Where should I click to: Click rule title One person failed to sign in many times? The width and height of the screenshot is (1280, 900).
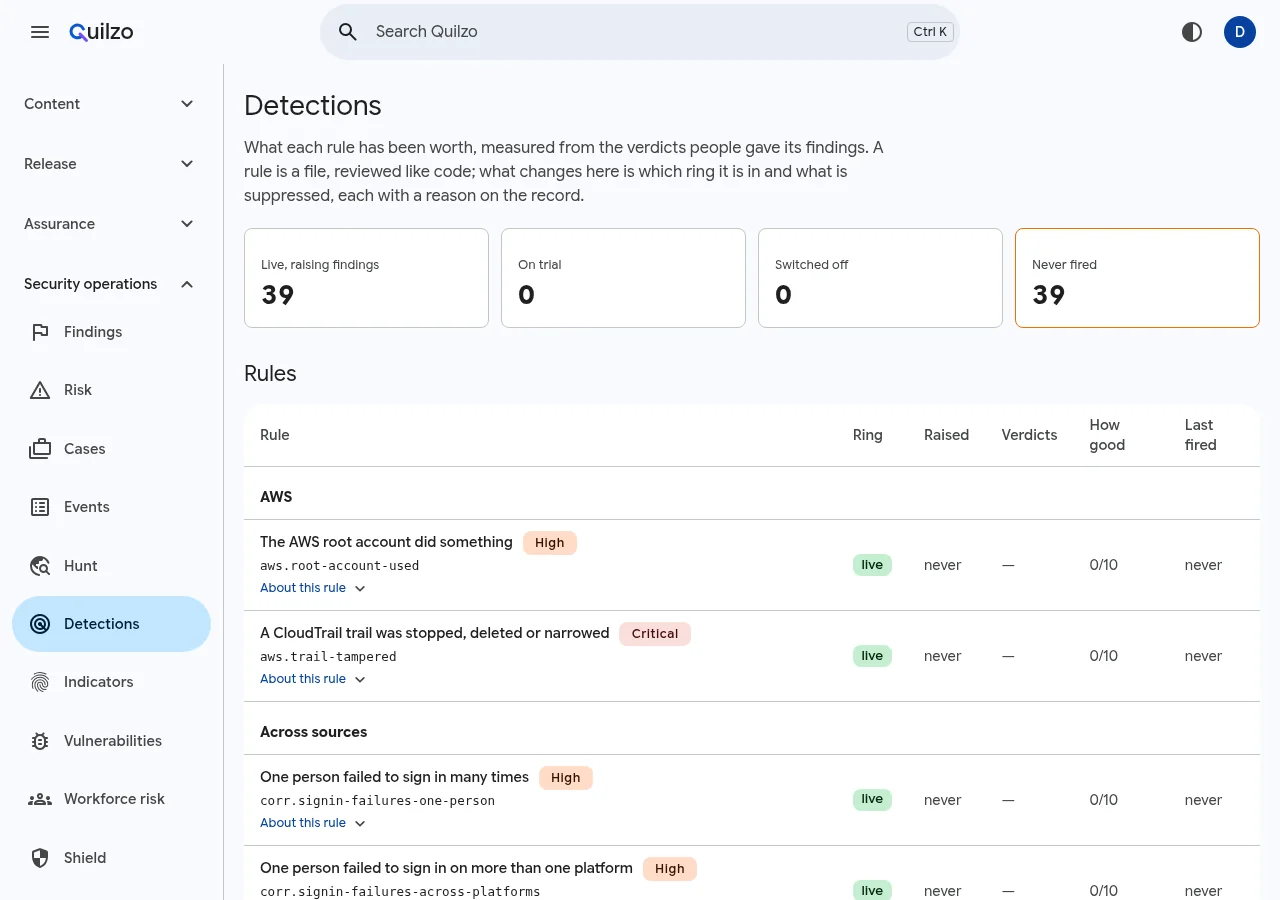click(394, 777)
